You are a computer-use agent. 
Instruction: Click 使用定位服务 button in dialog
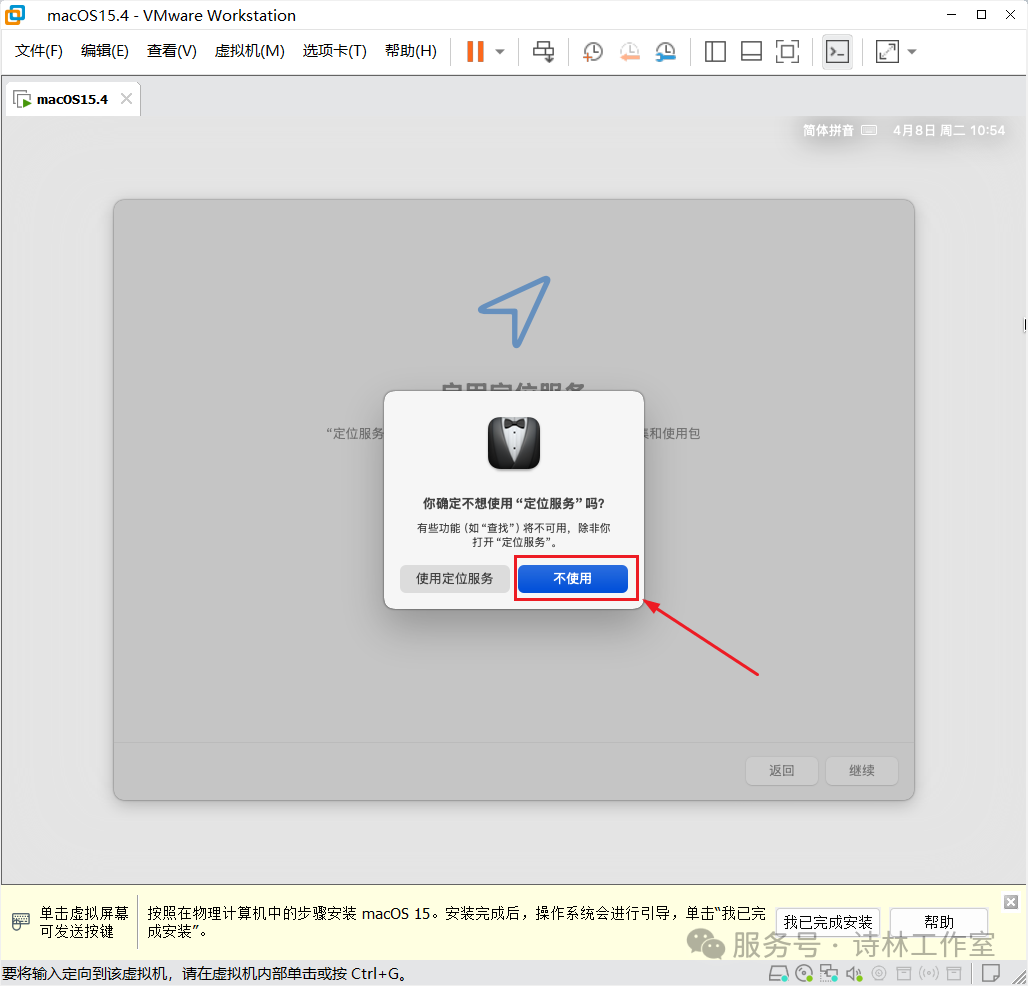(454, 578)
